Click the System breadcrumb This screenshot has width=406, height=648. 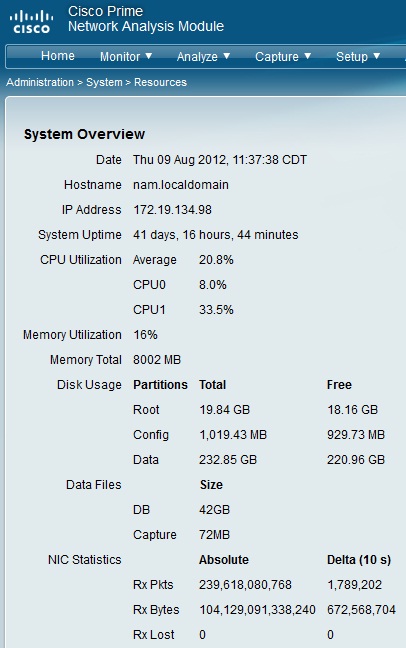tap(104, 82)
